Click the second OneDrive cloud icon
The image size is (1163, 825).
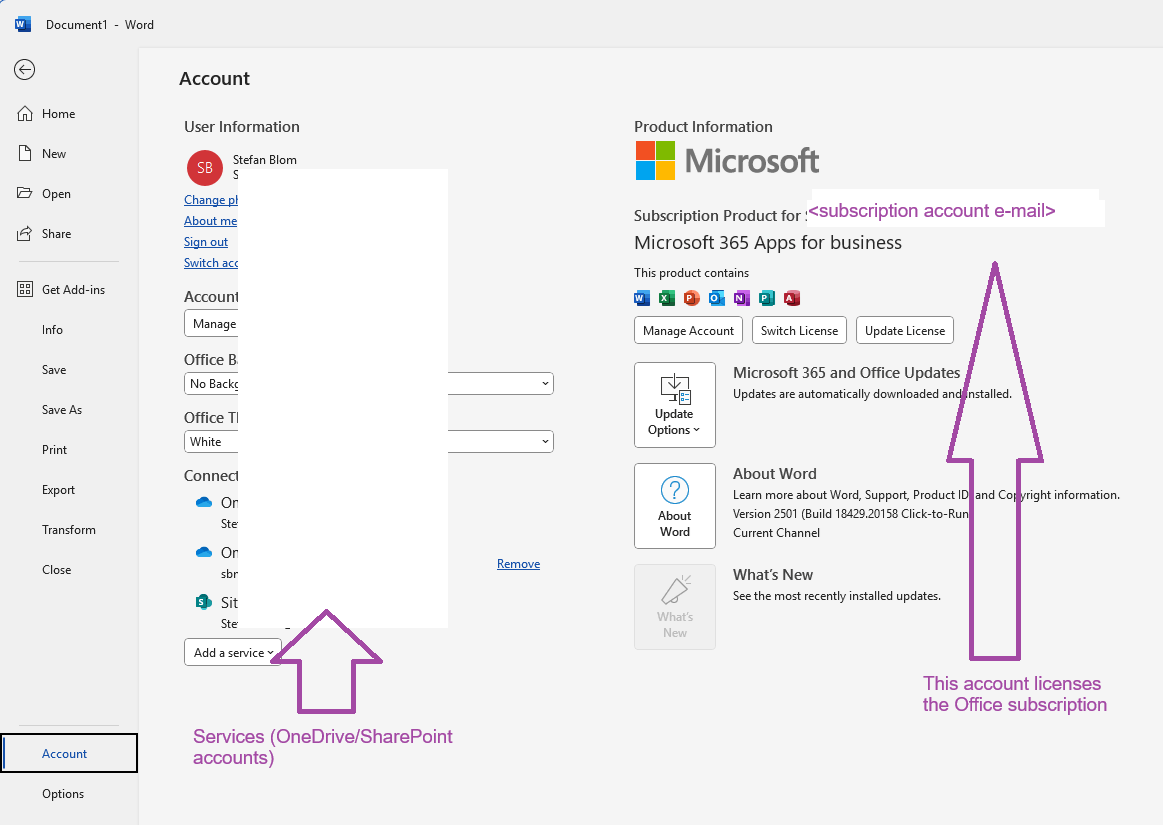pyautogui.click(x=204, y=552)
